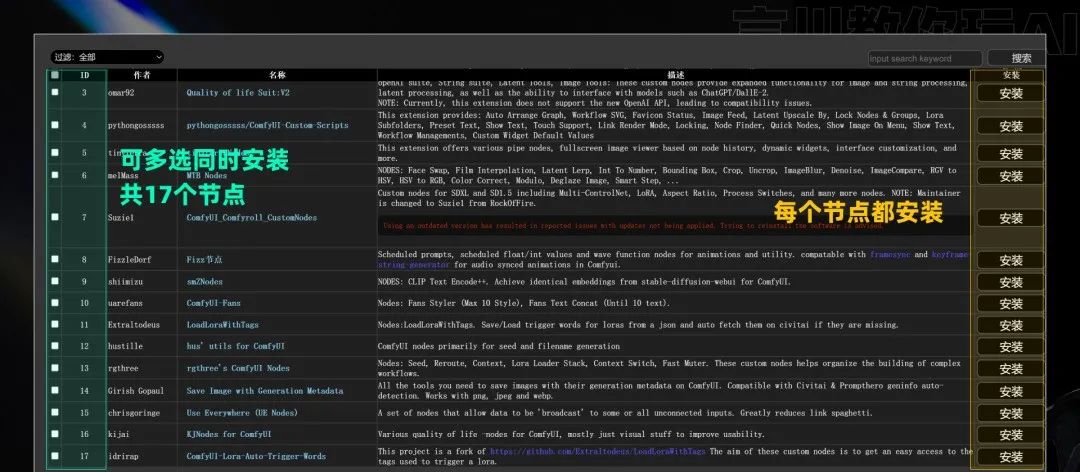The width and height of the screenshot is (1080, 472).
Task: Check the box for row ID 12 hustille
Action: [55, 346]
